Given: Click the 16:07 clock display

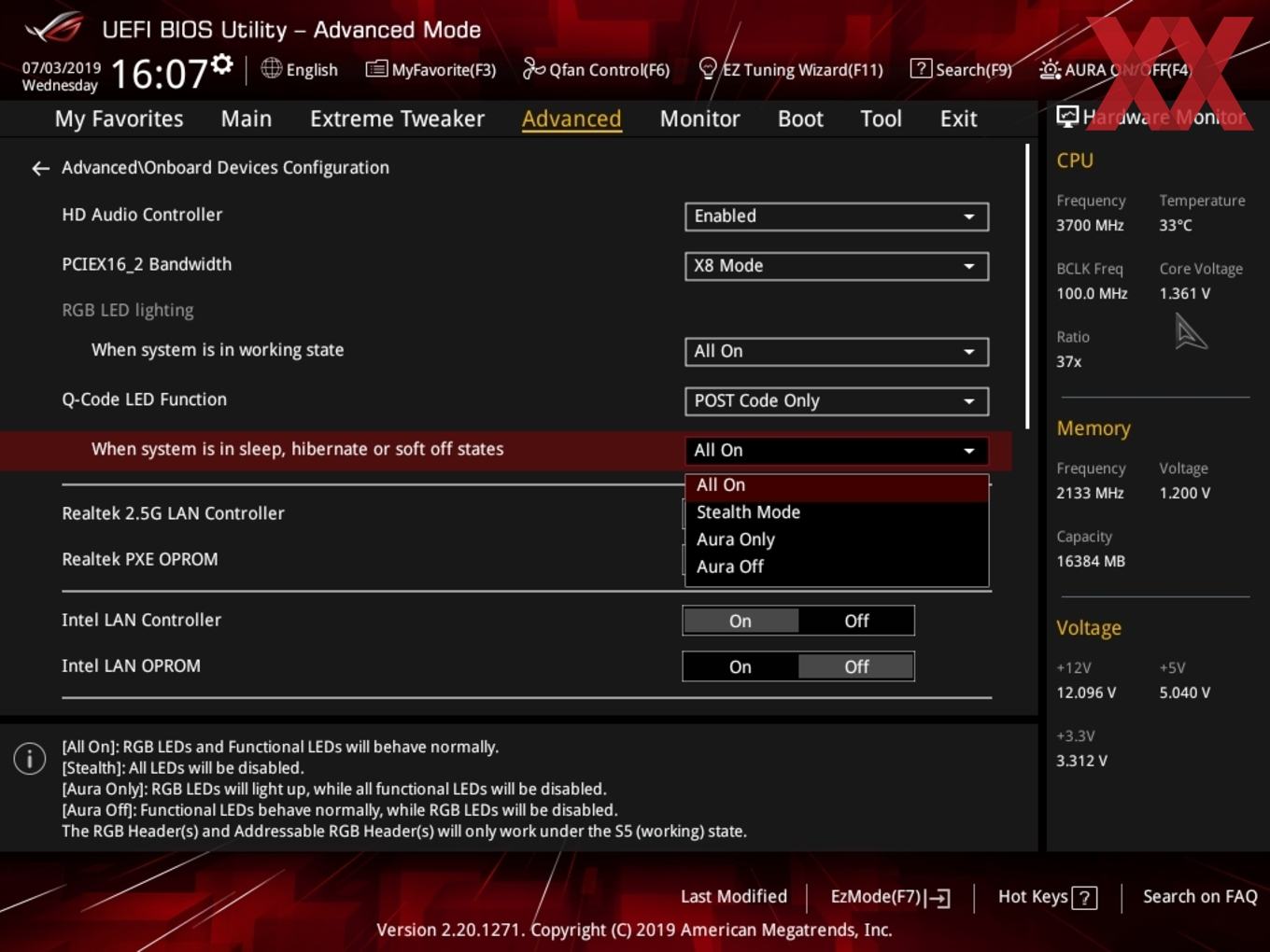Looking at the screenshot, I should pyautogui.click(x=159, y=74).
